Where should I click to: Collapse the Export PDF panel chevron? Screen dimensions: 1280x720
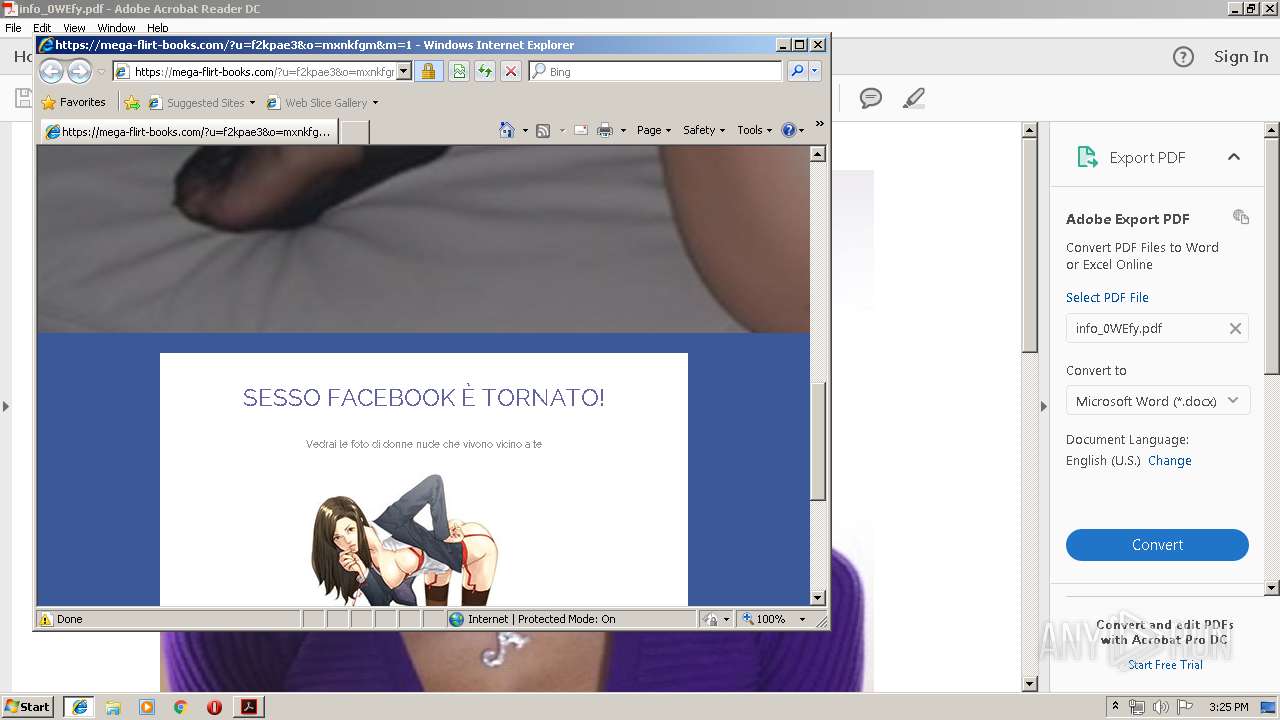tap(1233, 157)
